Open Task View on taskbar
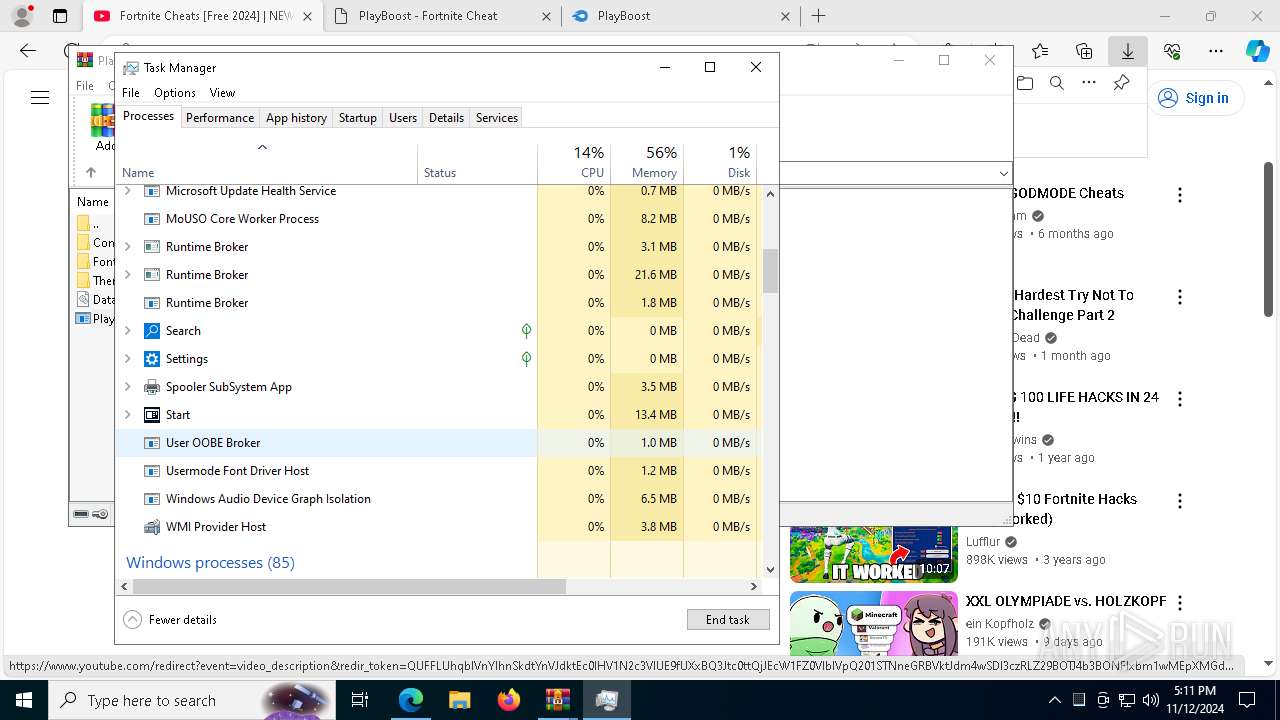Image resolution: width=1280 pixels, height=720 pixels. (x=360, y=700)
